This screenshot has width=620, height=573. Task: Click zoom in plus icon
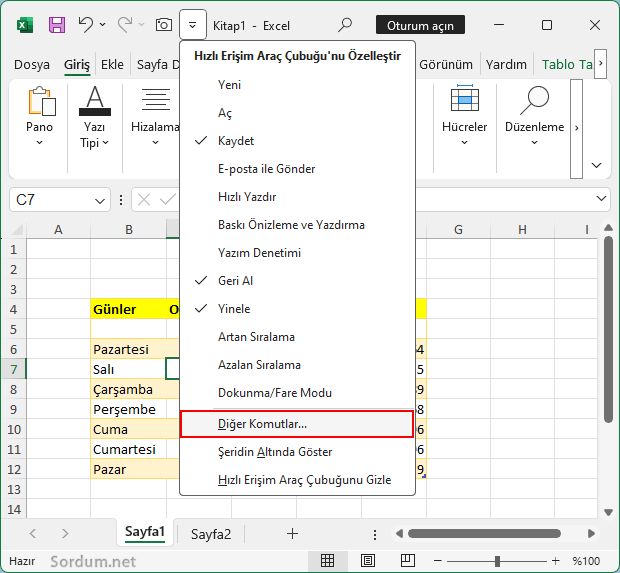pyautogui.click(x=556, y=561)
